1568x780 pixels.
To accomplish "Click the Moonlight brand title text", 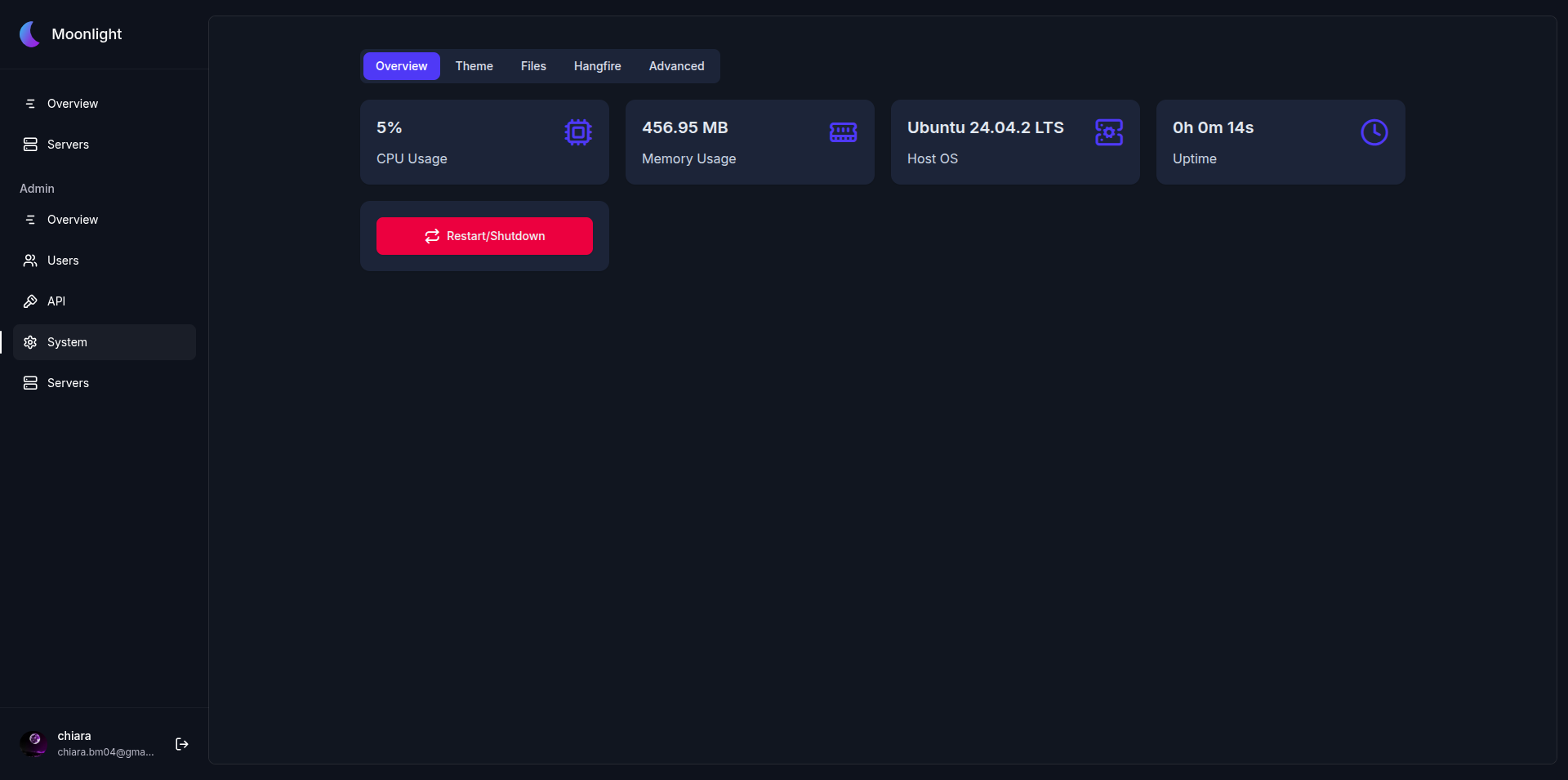I will 87,34.
